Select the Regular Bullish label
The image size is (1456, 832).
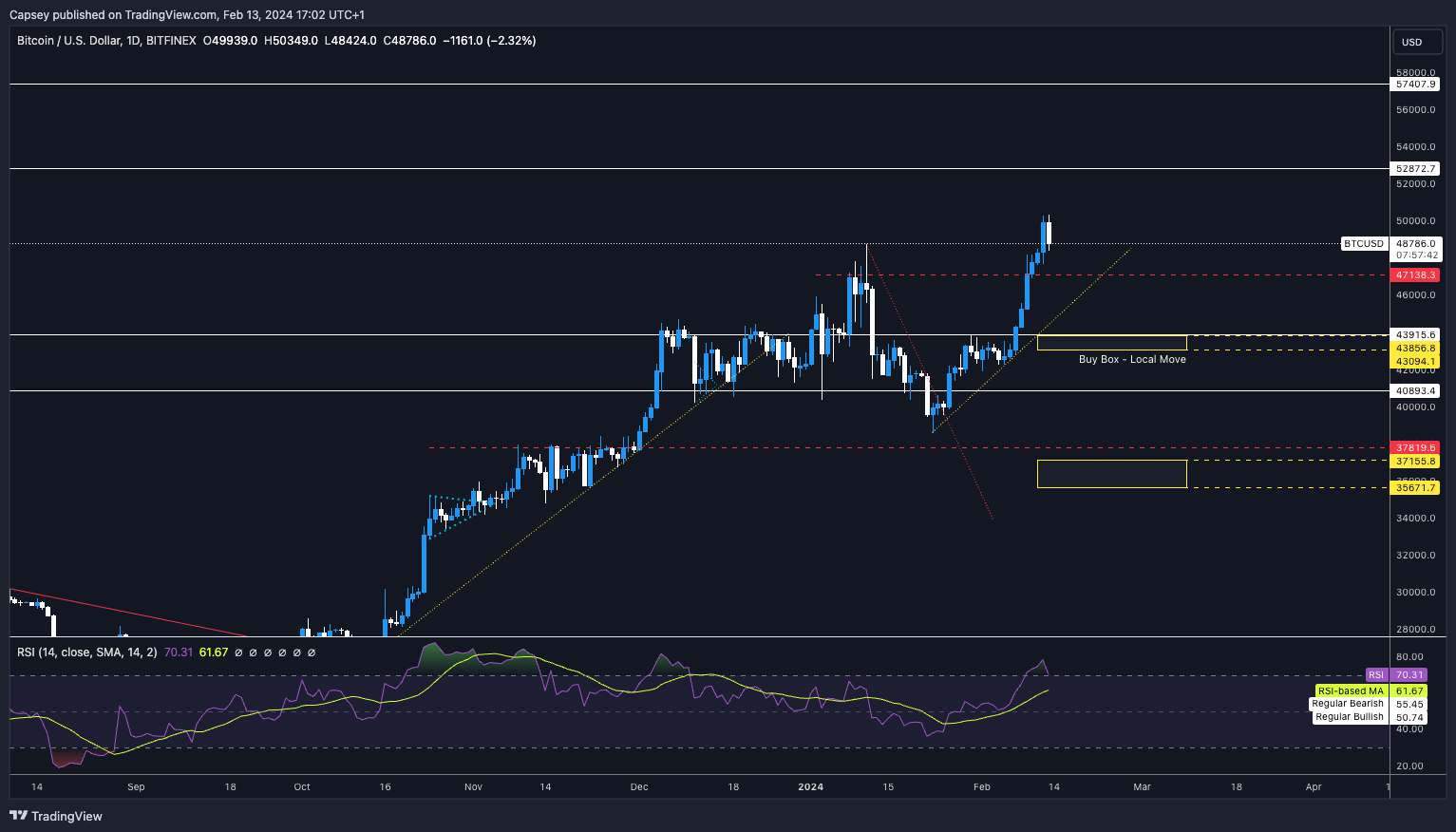1349,717
